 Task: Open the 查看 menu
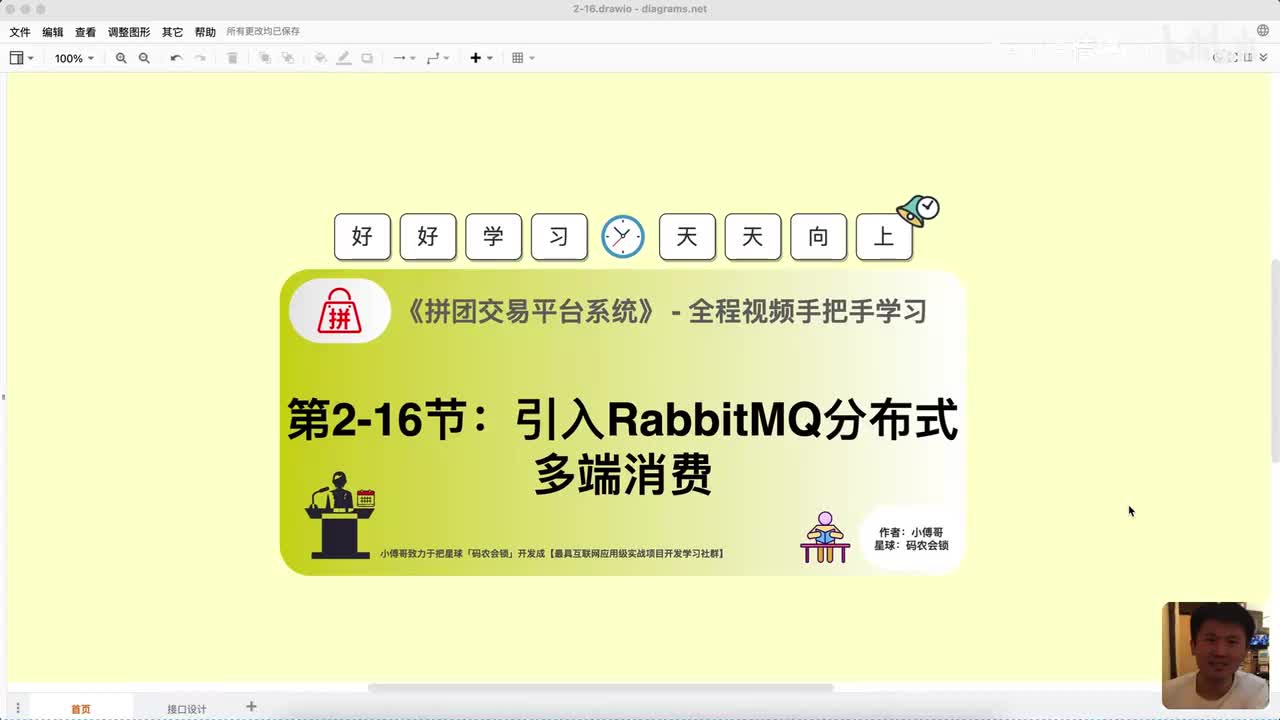[x=86, y=32]
